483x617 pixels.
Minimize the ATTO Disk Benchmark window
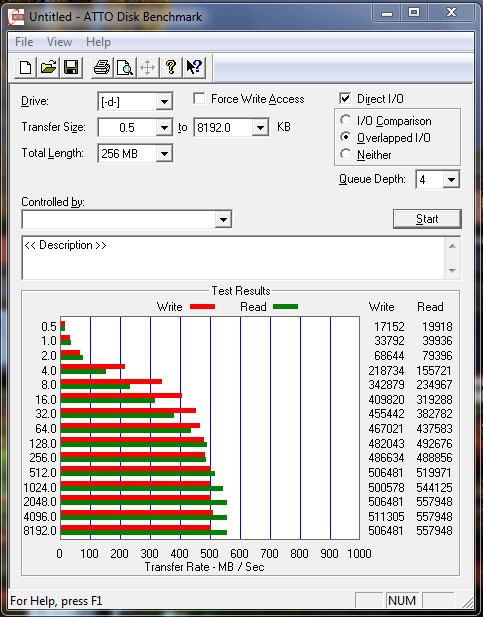point(387,13)
